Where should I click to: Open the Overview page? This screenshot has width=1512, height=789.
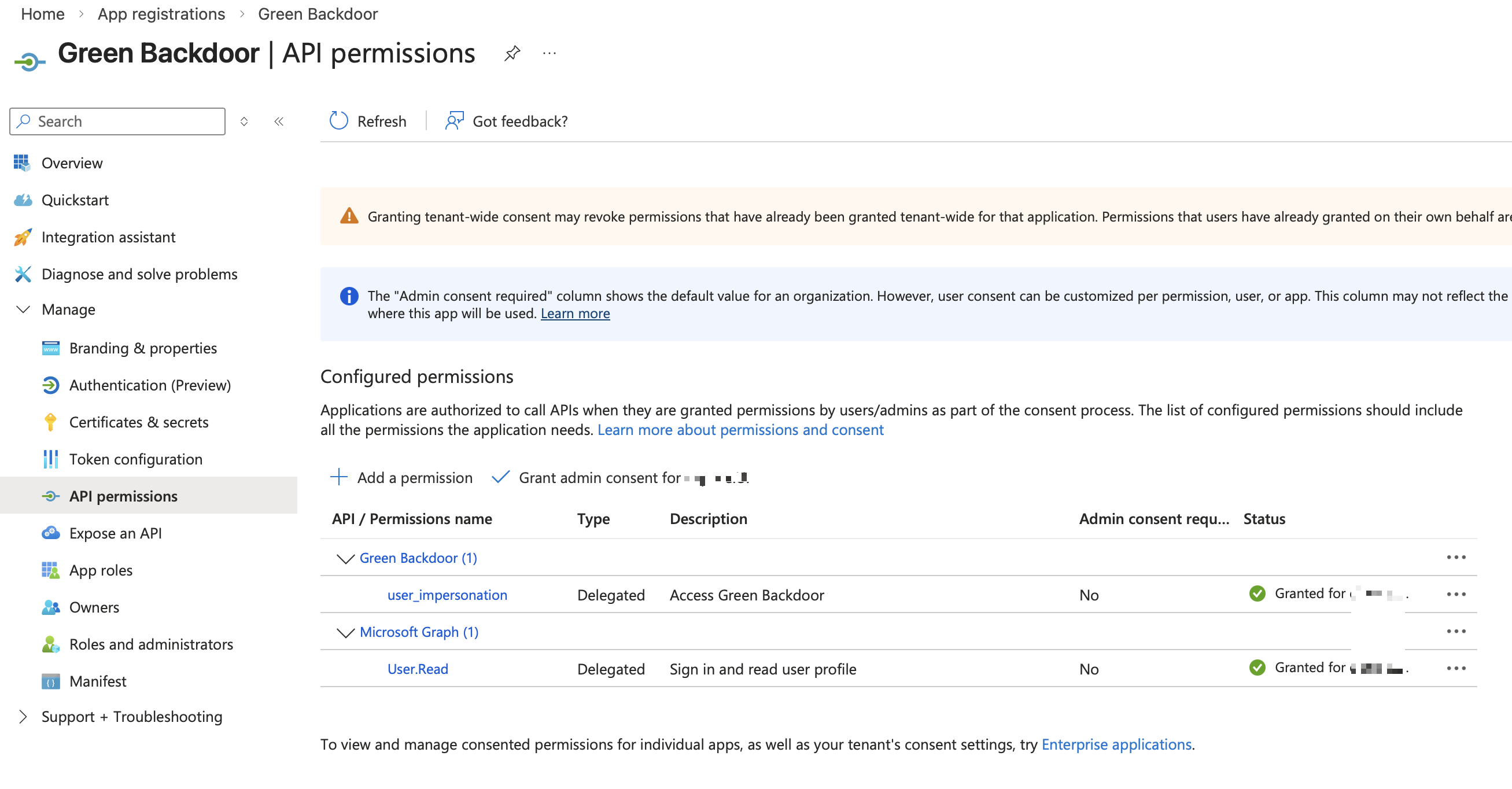click(x=72, y=163)
